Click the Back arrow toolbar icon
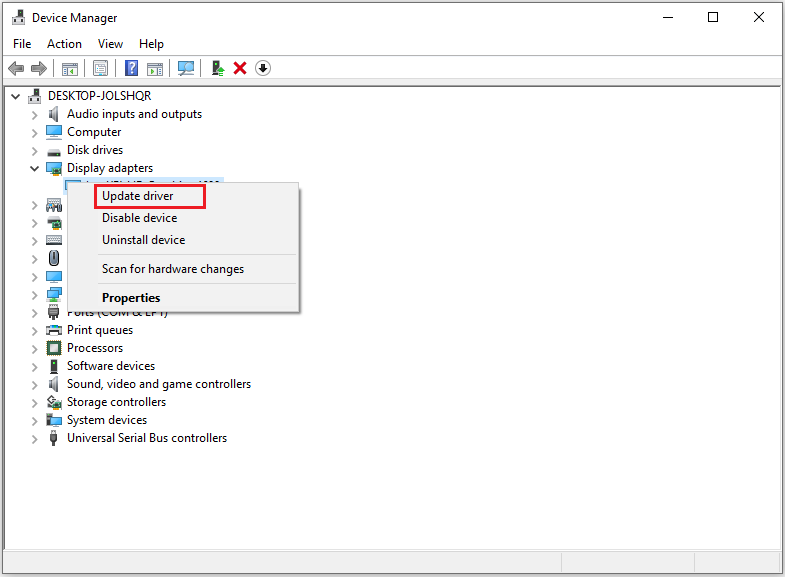Viewport: 785px width, 577px height. pos(16,68)
